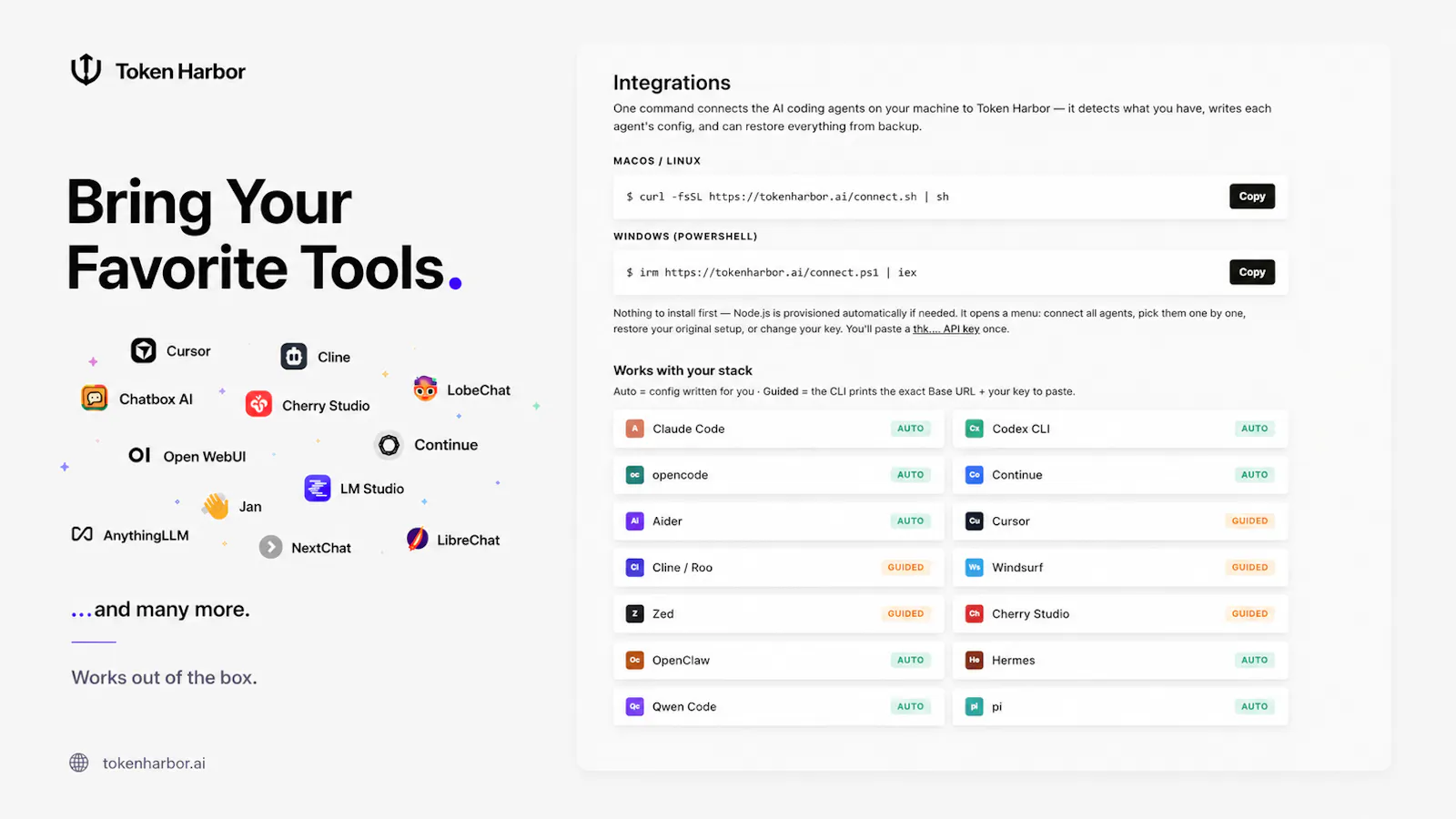
Task: Select the Continue row icon in stack list
Action: click(975, 475)
